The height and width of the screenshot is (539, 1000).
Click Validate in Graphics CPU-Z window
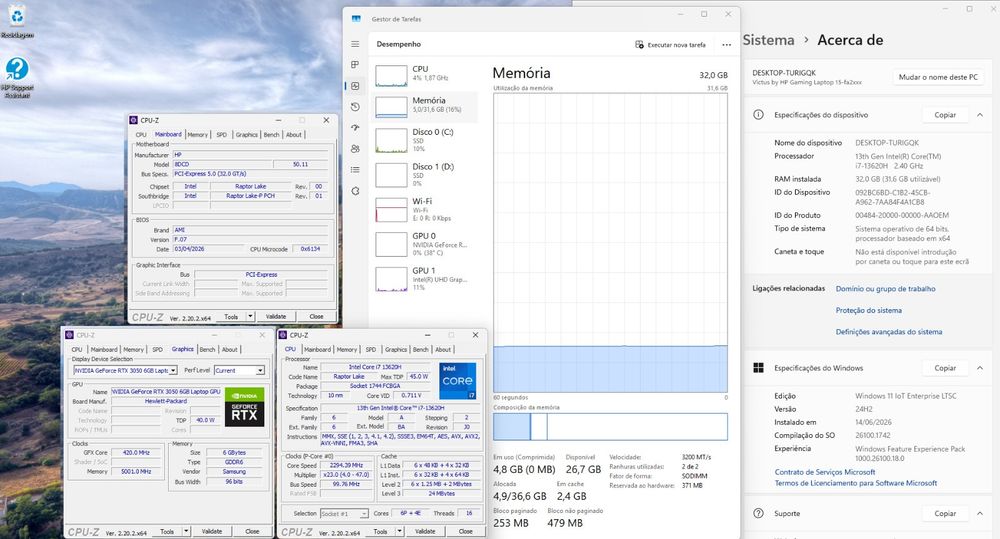tap(212, 531)
